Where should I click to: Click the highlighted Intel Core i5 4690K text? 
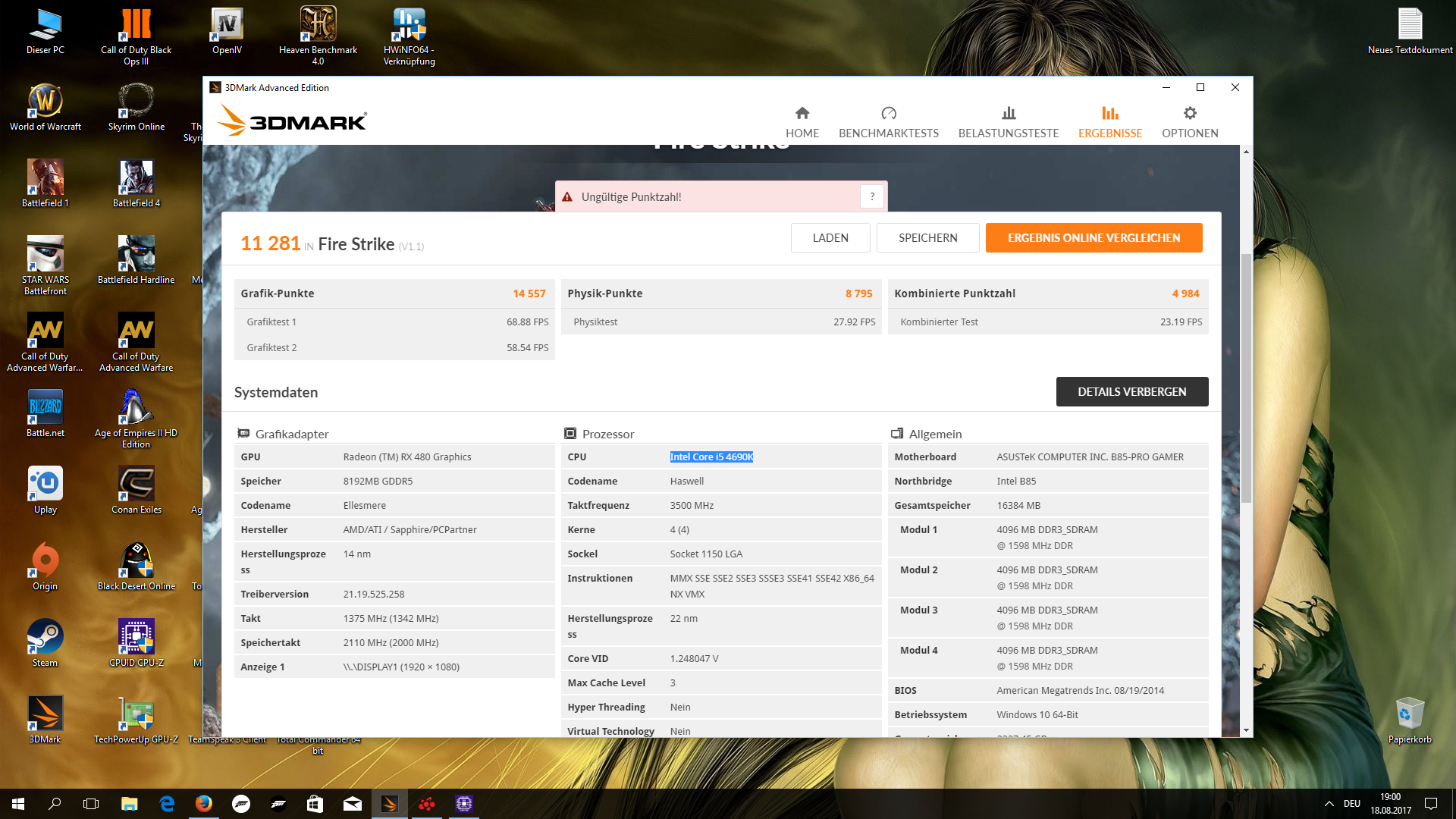711,457
